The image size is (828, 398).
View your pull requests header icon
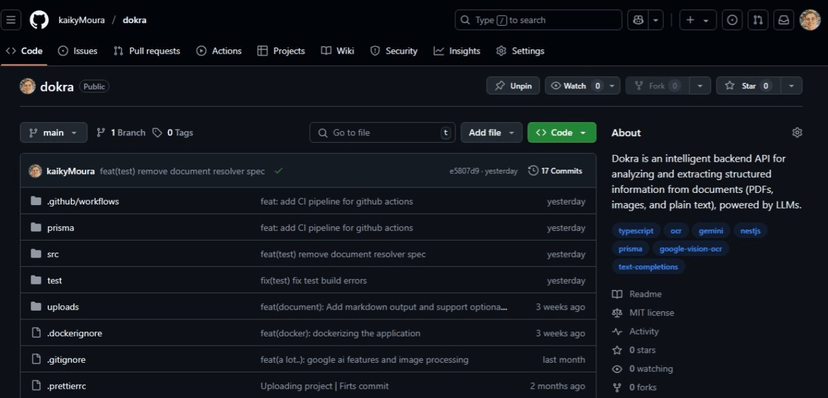pos(758,20)
